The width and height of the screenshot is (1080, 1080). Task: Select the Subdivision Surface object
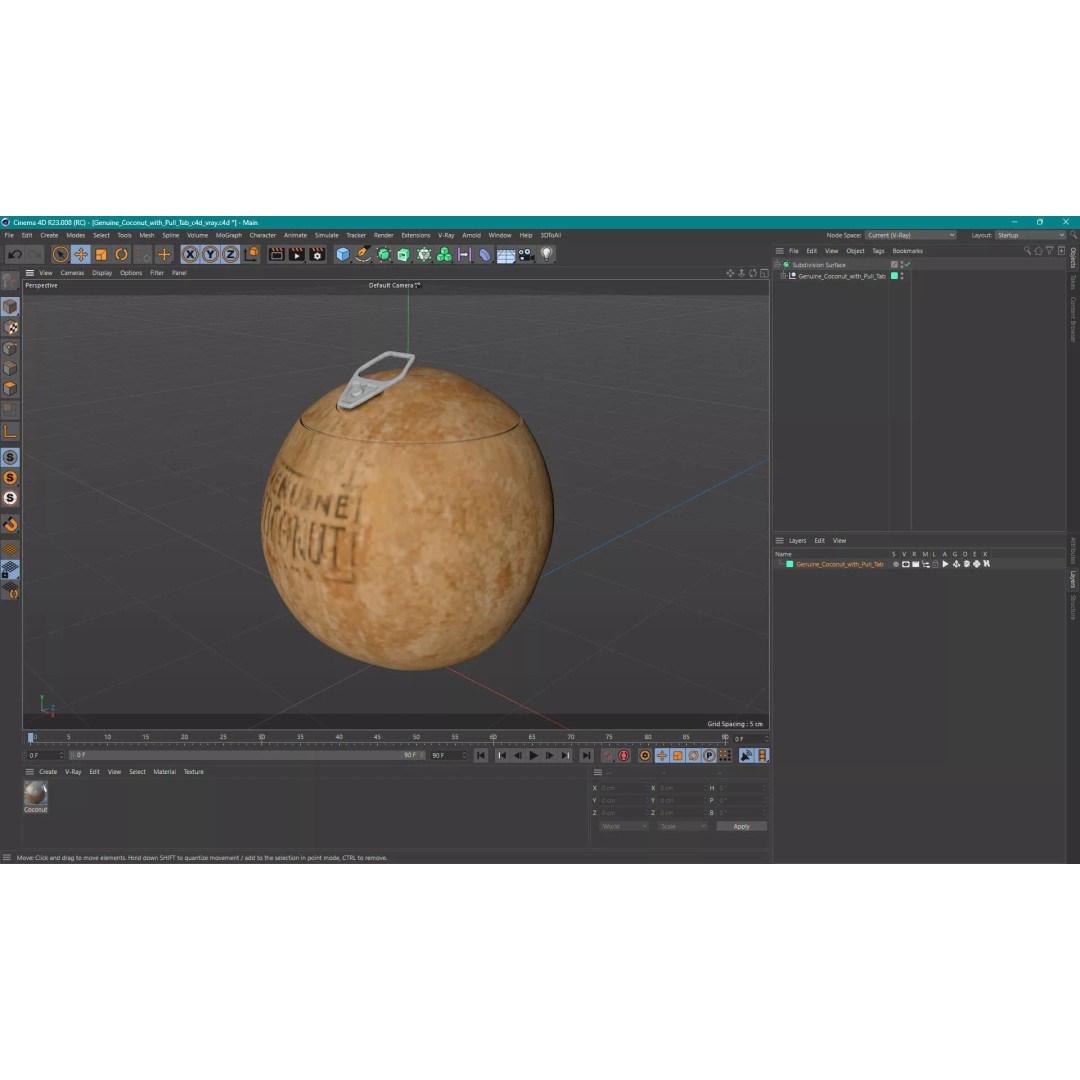(x=819, y=264)
